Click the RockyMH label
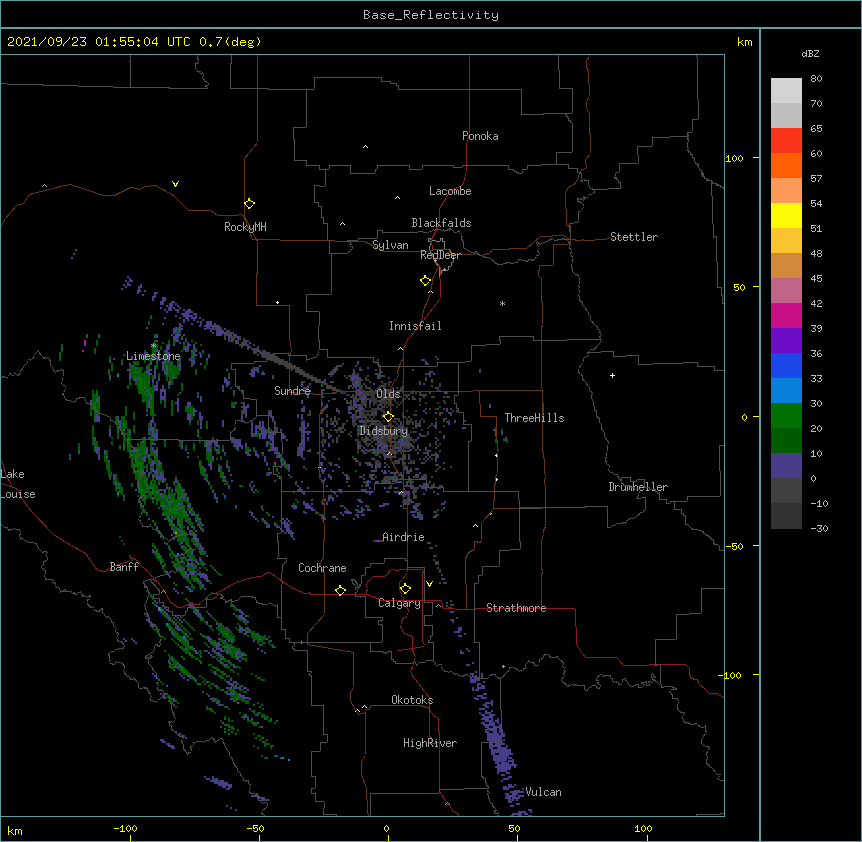The height and width of the screenshot is (842, 862). pyautogui.click(x=245, y=227)
